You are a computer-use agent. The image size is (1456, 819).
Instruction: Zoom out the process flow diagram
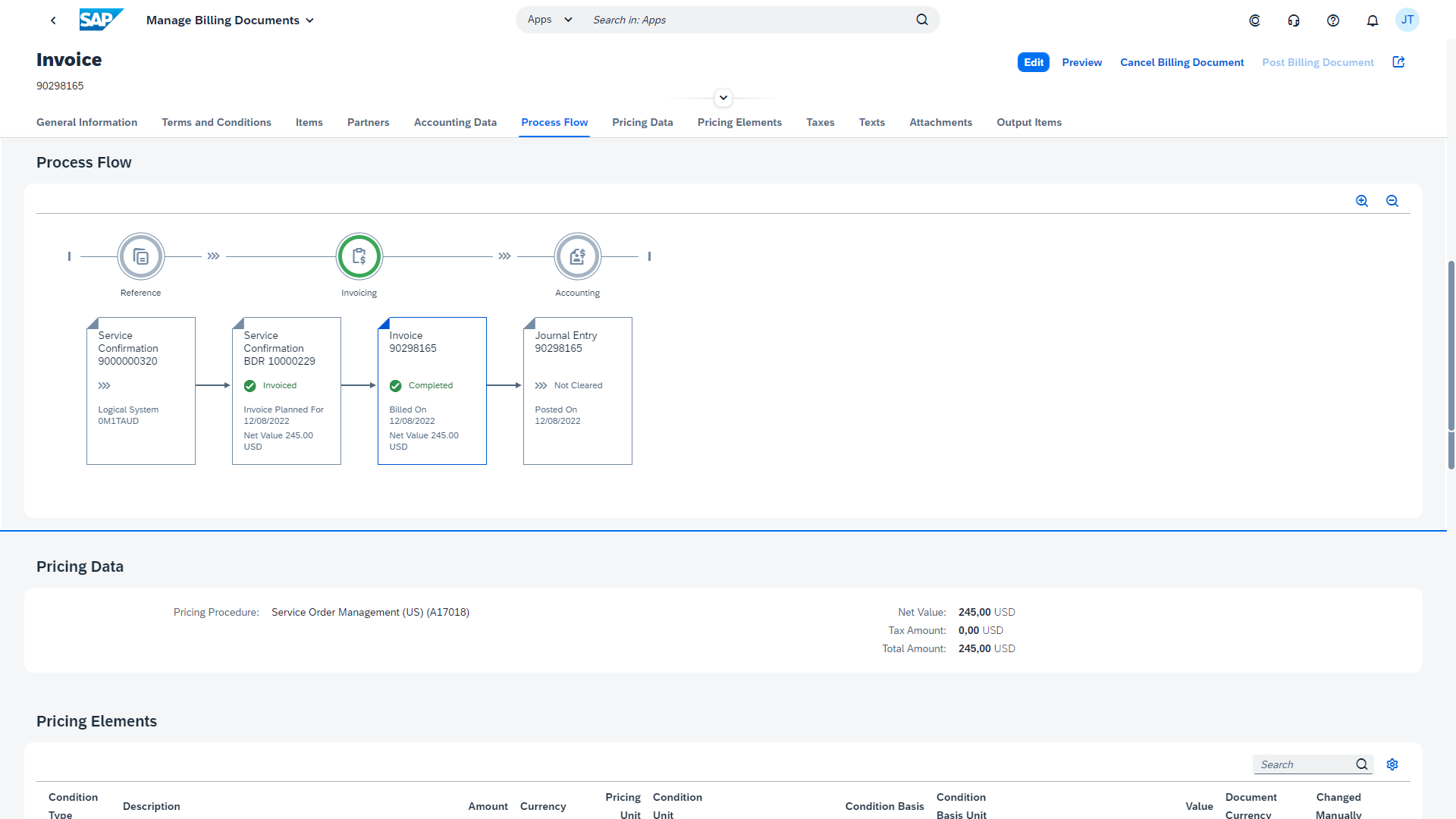(x=1392, y=201)
